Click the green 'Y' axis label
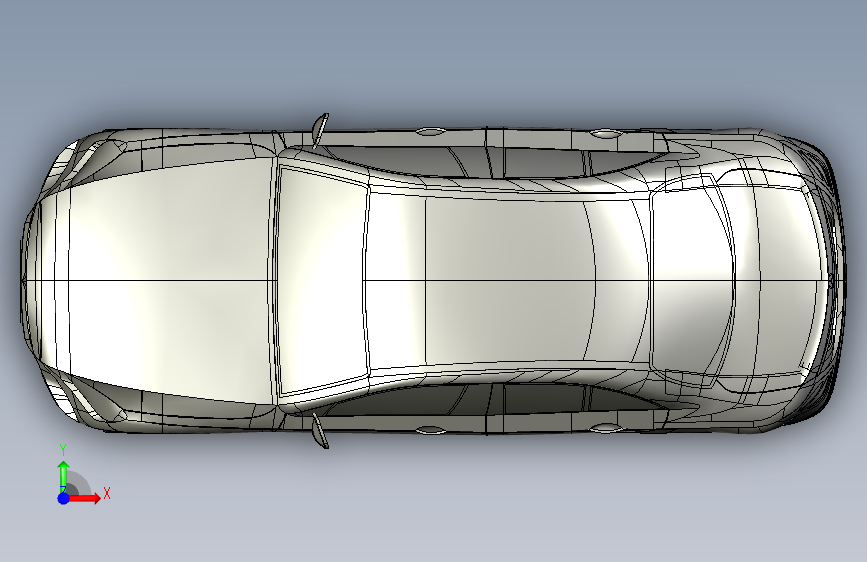The image size is (867, 562). (63, 450)
